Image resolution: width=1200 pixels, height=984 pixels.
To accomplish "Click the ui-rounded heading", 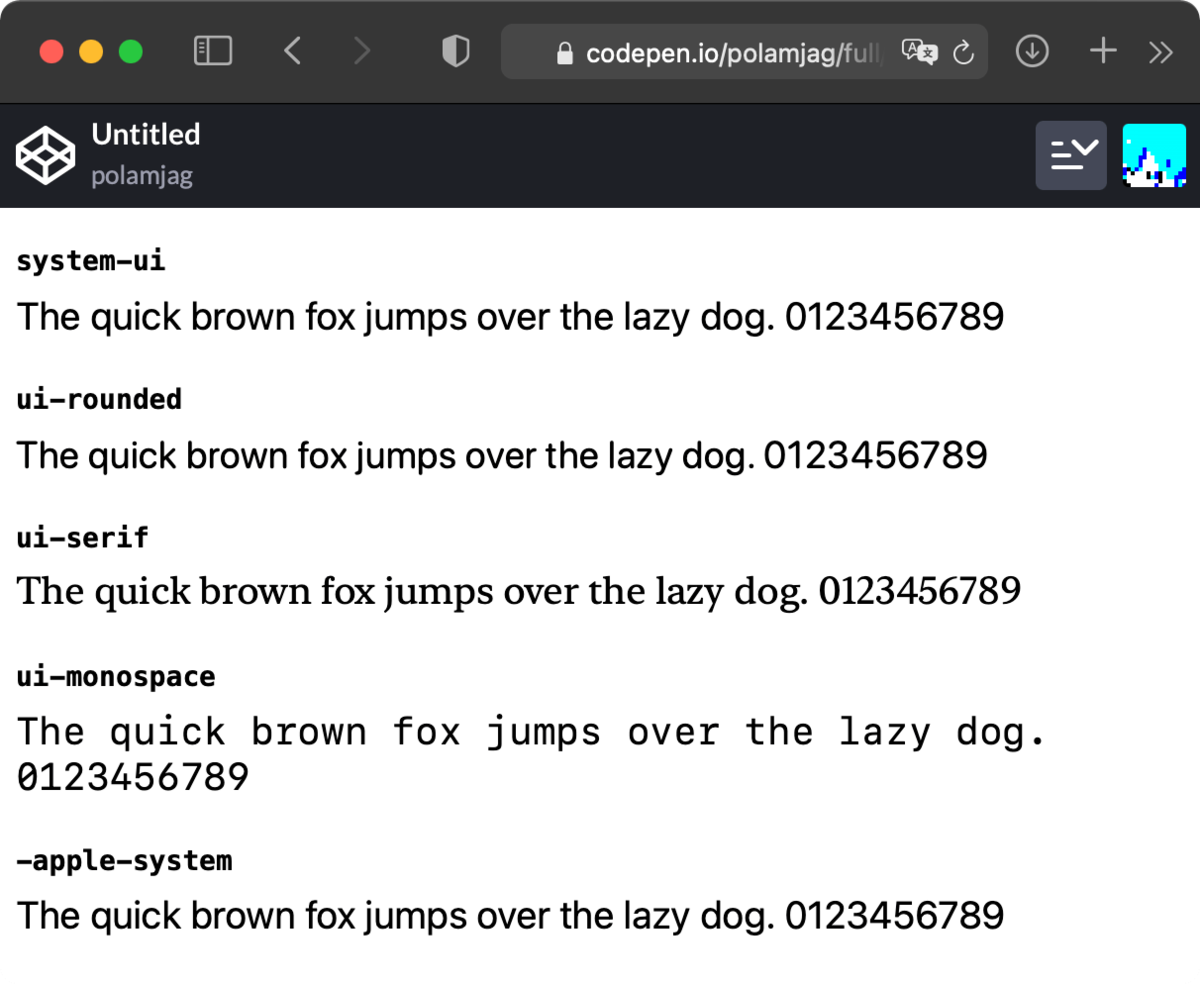I will (99, 400).
